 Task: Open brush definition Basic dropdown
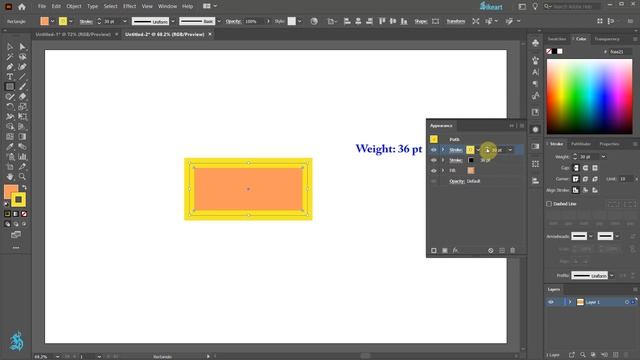219,21
